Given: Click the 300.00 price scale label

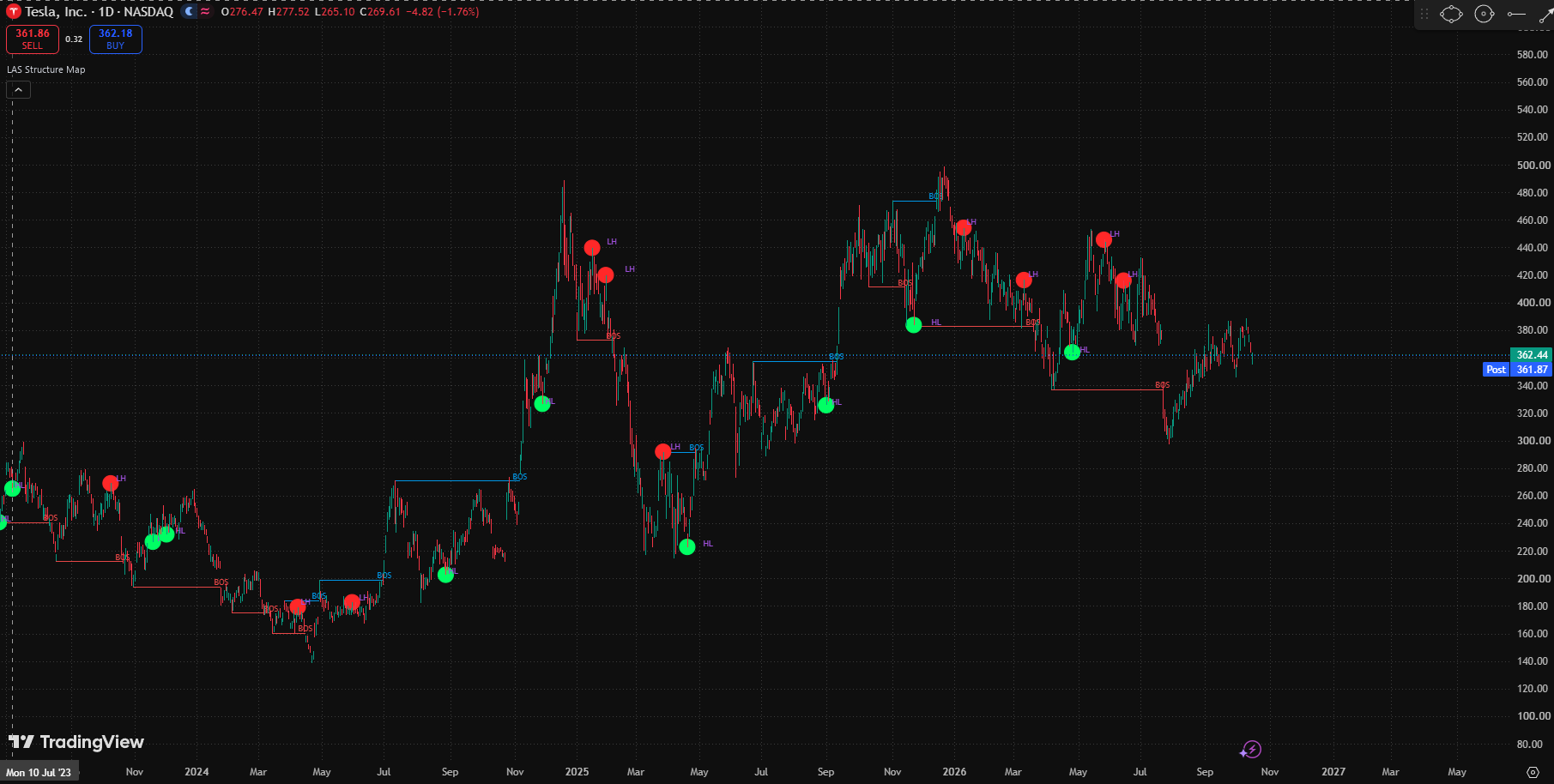Looking at the screenshot, I should tap(1533, 441).
